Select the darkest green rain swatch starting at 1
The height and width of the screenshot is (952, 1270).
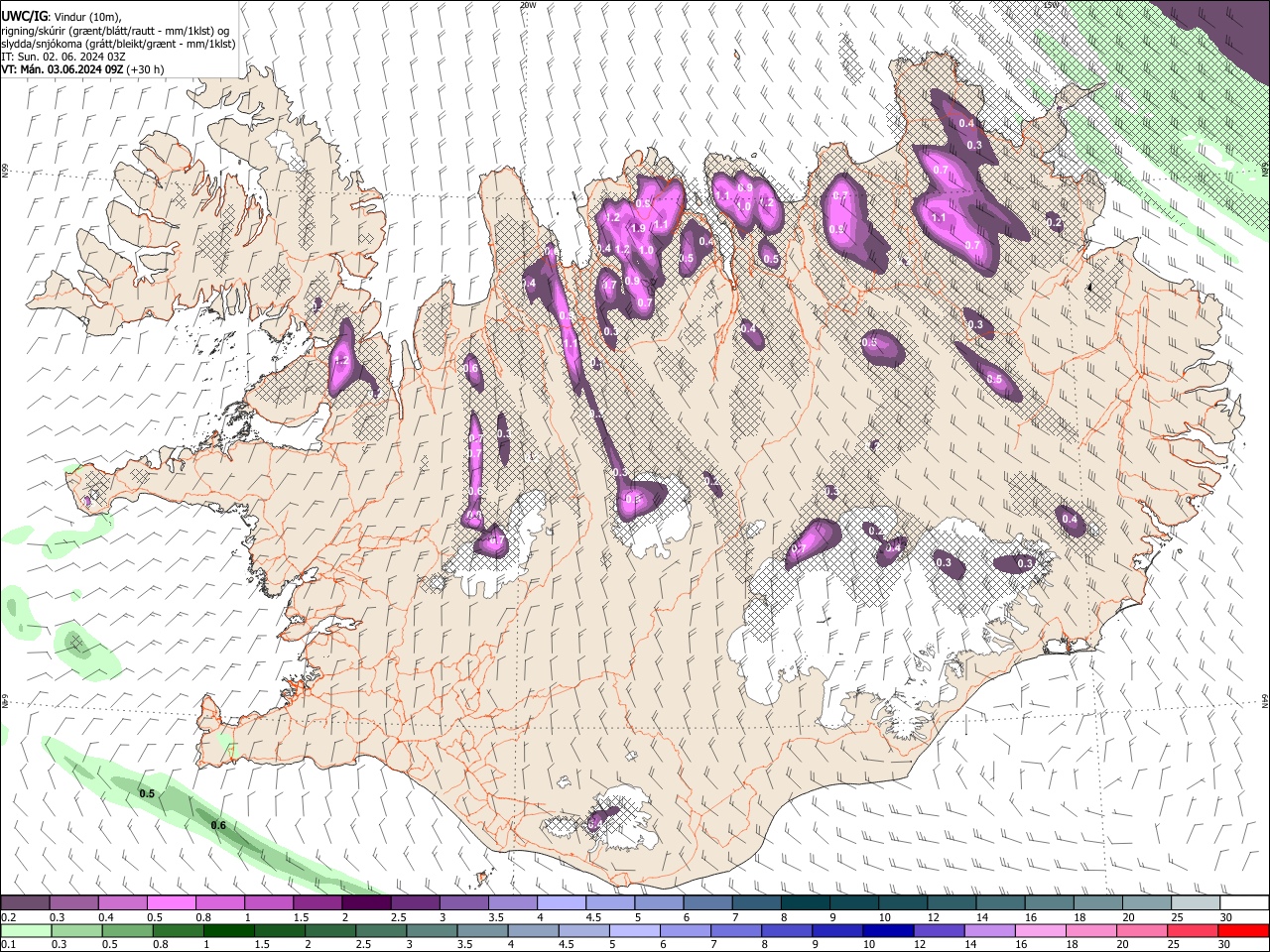click(228, 930)
